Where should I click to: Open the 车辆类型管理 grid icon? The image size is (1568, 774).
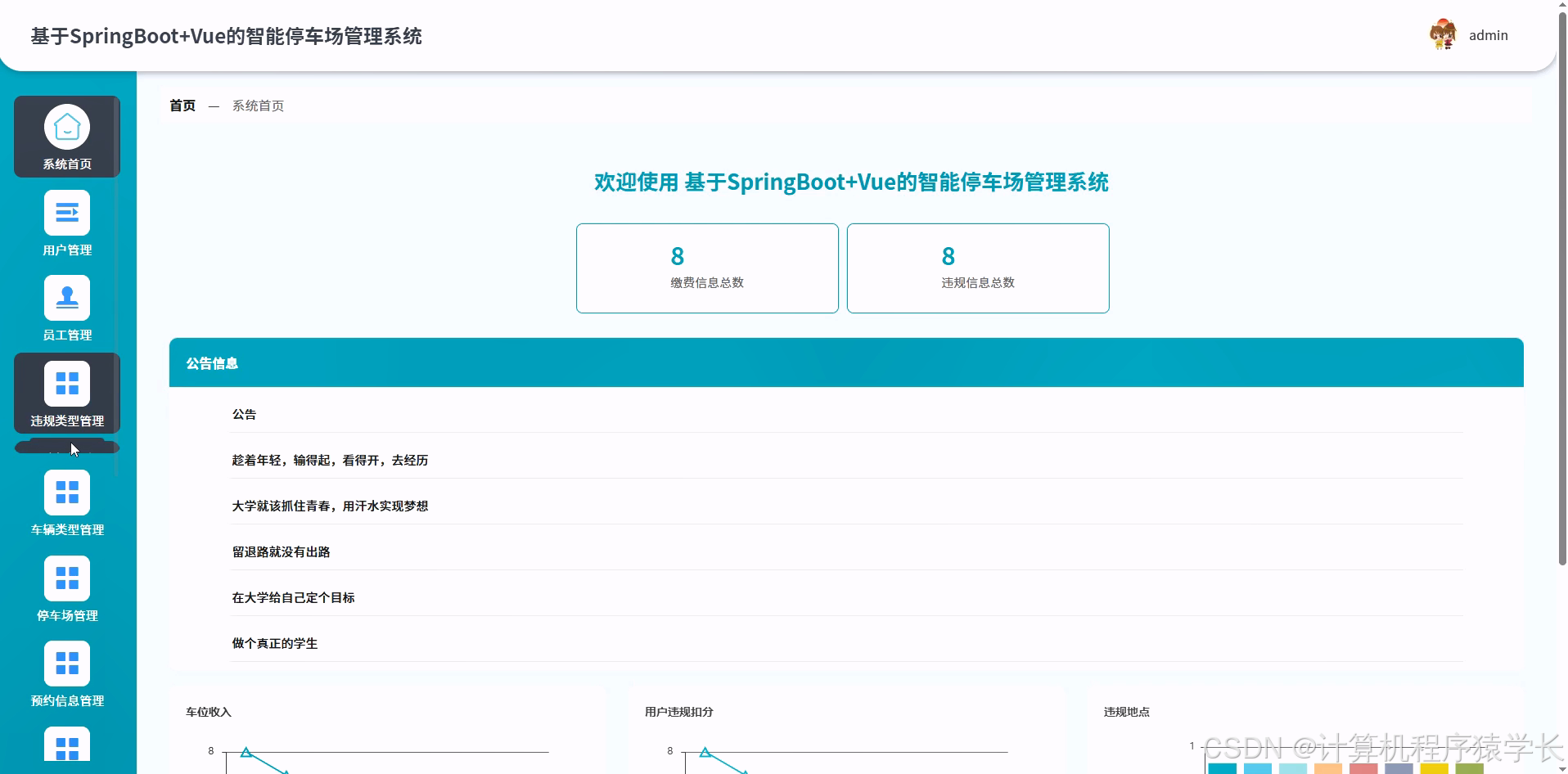67,493
